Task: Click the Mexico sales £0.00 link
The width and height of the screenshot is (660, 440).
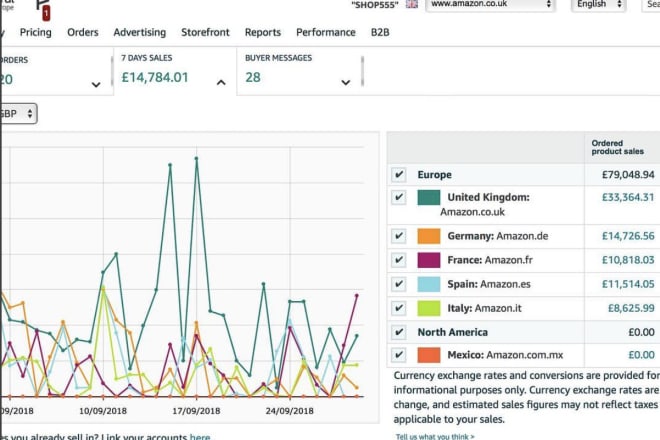Action: [641, 355]
